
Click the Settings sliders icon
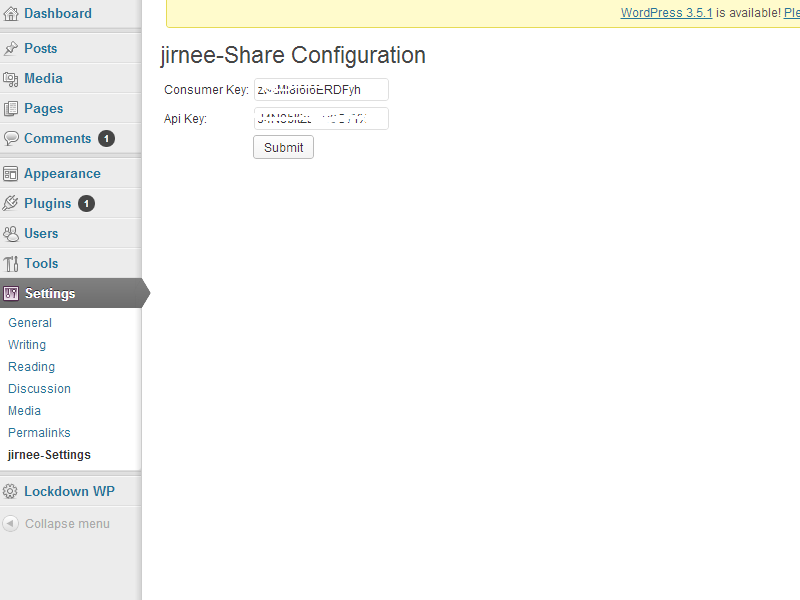click(x=11, y=293)
